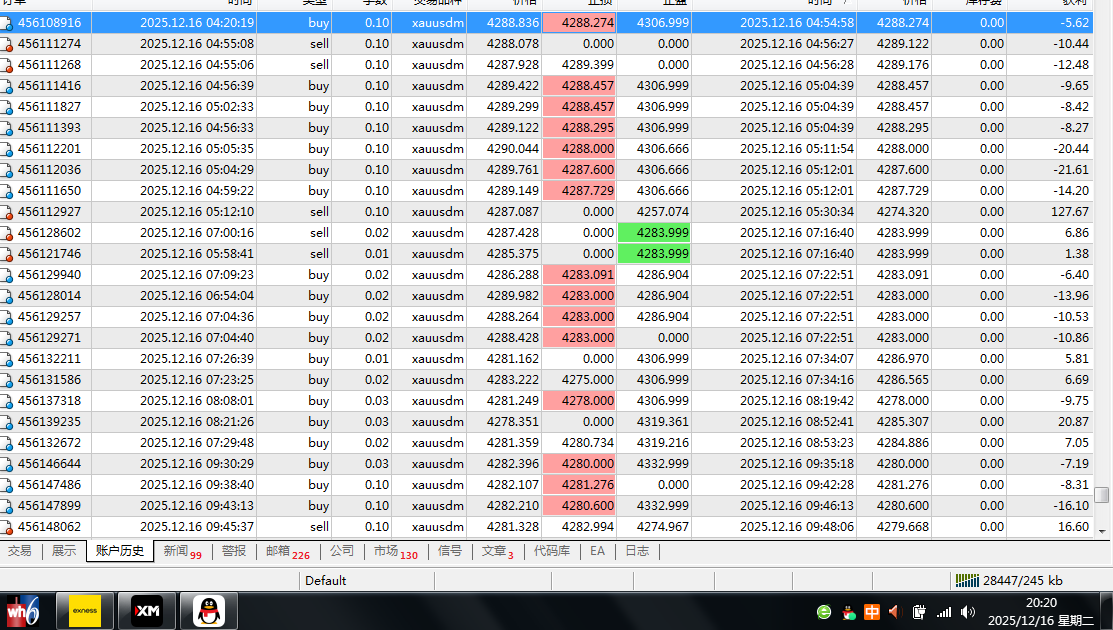Viewport: 1113px width, 630px height.
Task: Open the QQ penguin taskbar icon
Action: click(209, 610)
